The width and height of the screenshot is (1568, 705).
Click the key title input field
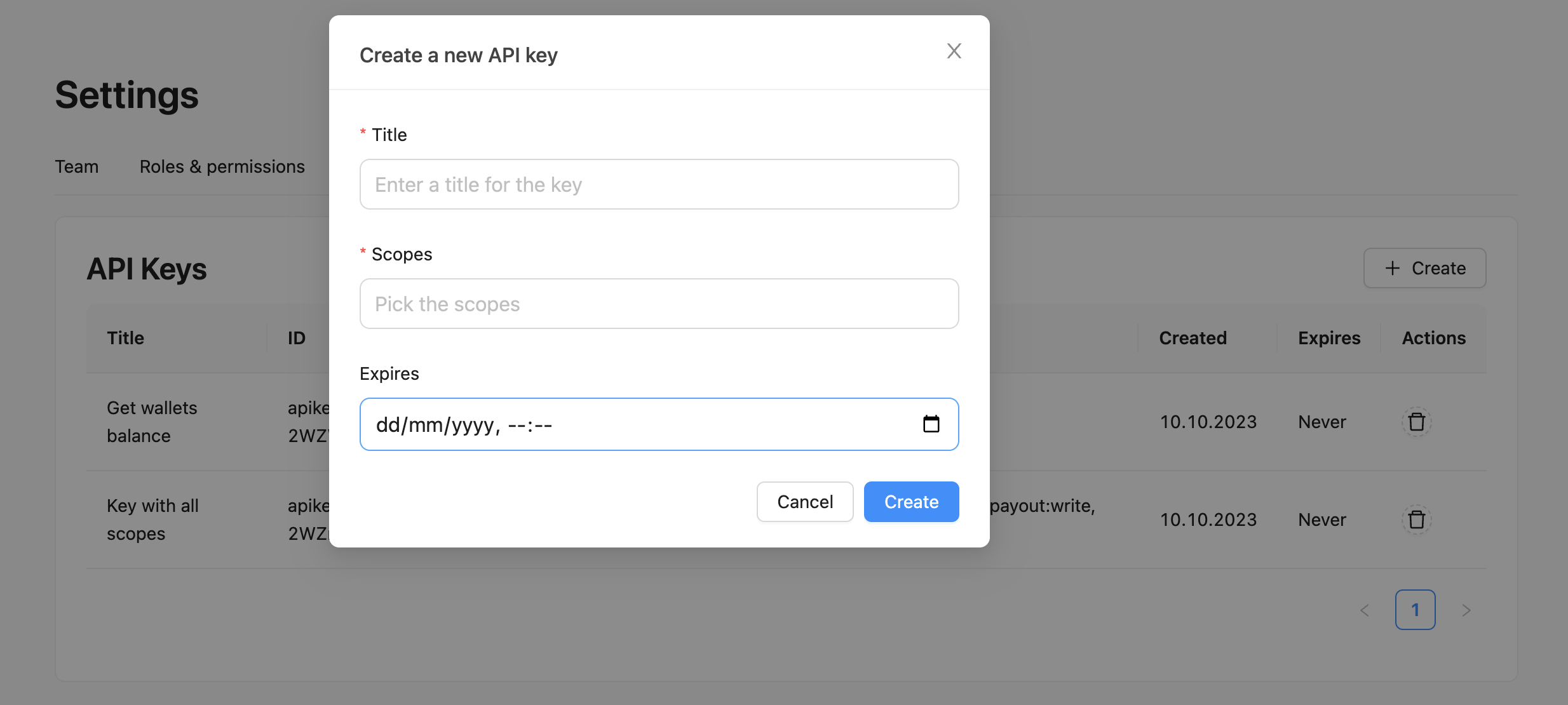pos(658,184)
